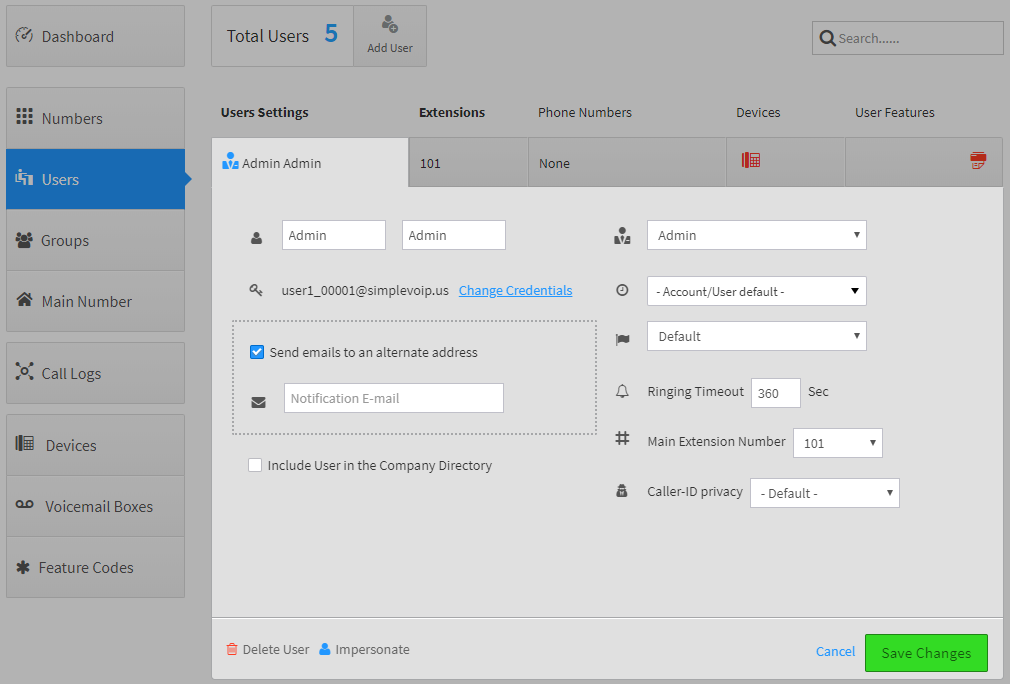Viewport: 1010px width, 684px height.
Task: Open Call Logs section
Action: [95, 373]
